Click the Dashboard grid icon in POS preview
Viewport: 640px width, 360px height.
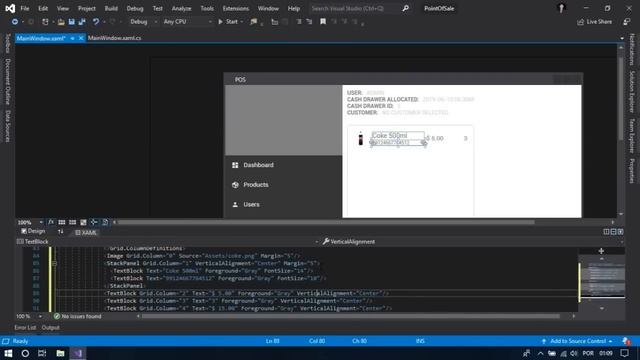point(235,165)
